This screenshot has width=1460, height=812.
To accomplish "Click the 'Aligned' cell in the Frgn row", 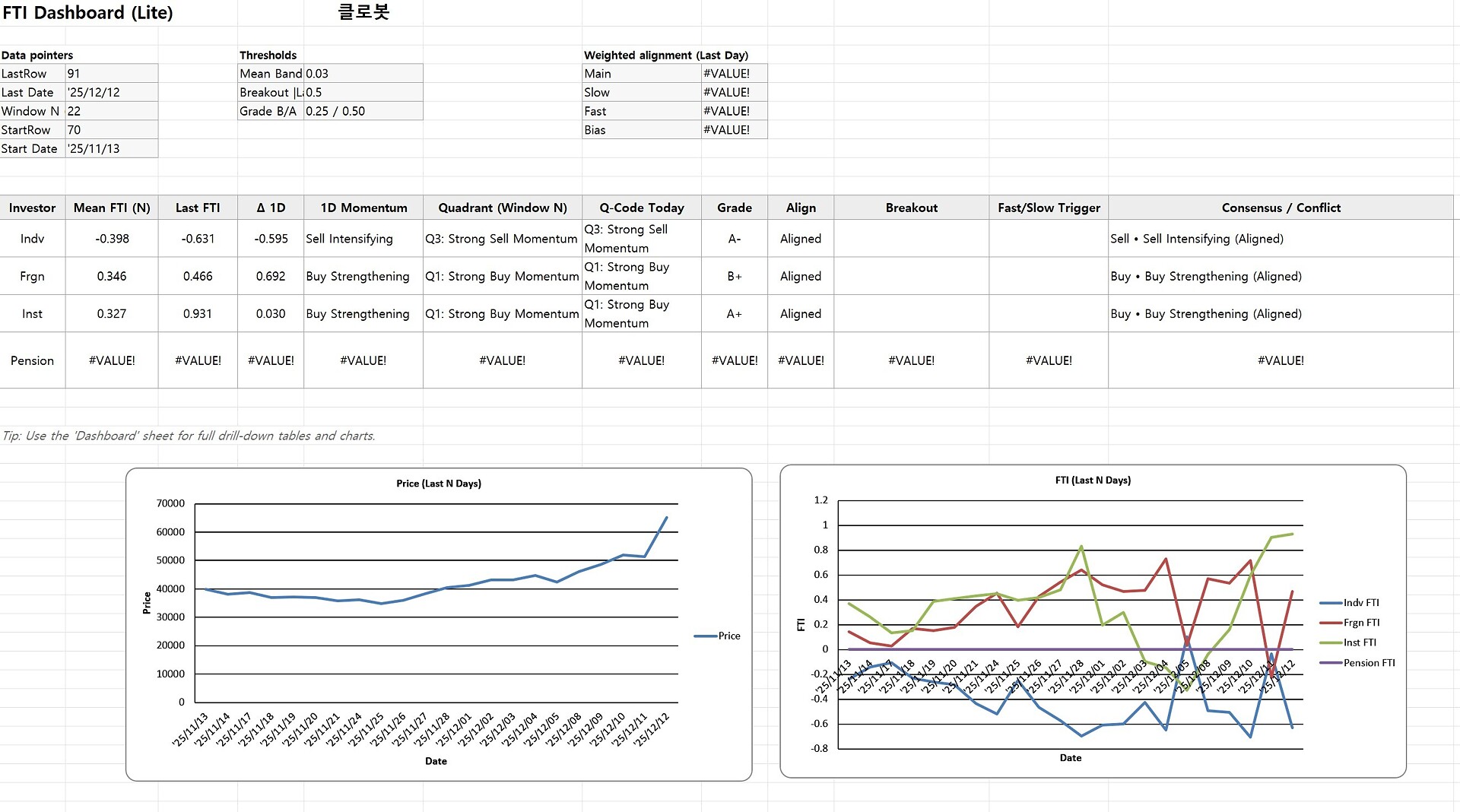I will click(x=801, y=276).
